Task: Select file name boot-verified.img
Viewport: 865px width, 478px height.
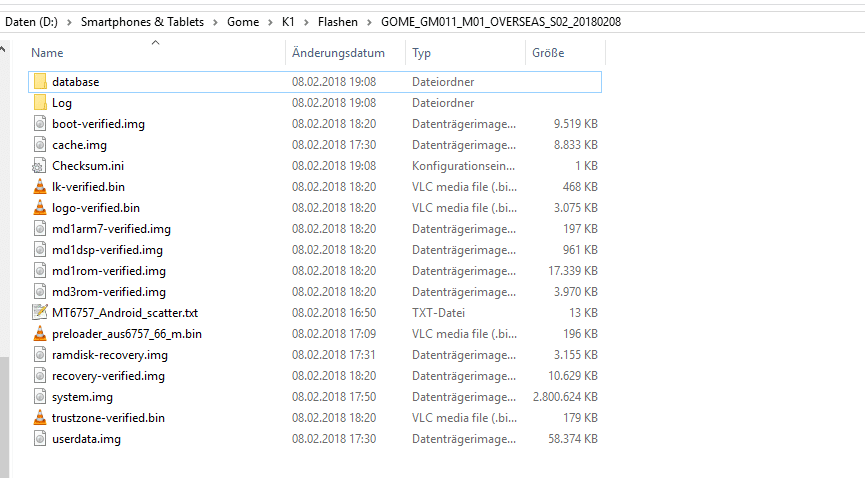Action: 98,124
